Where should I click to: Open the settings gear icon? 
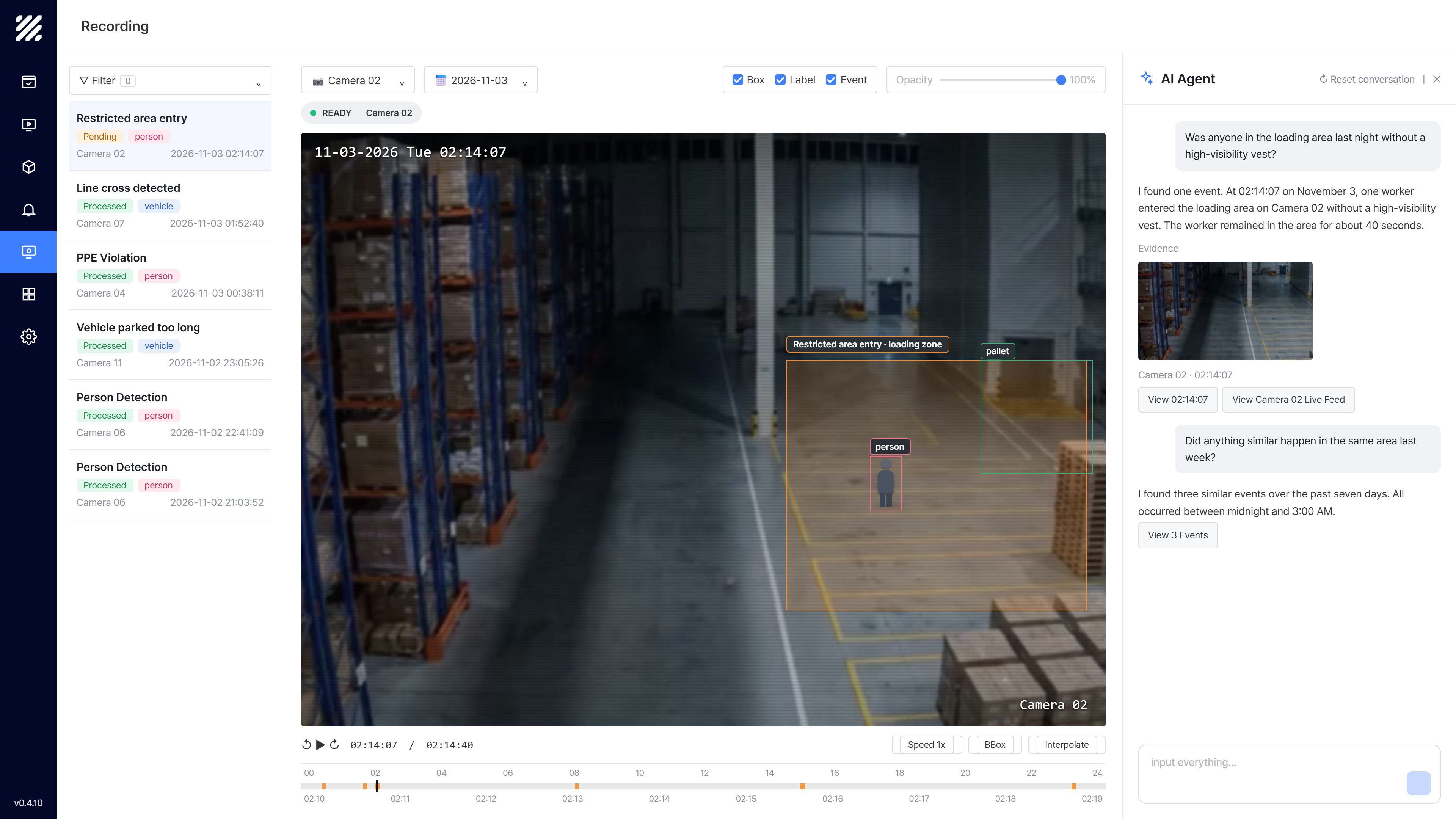(28, 337)
